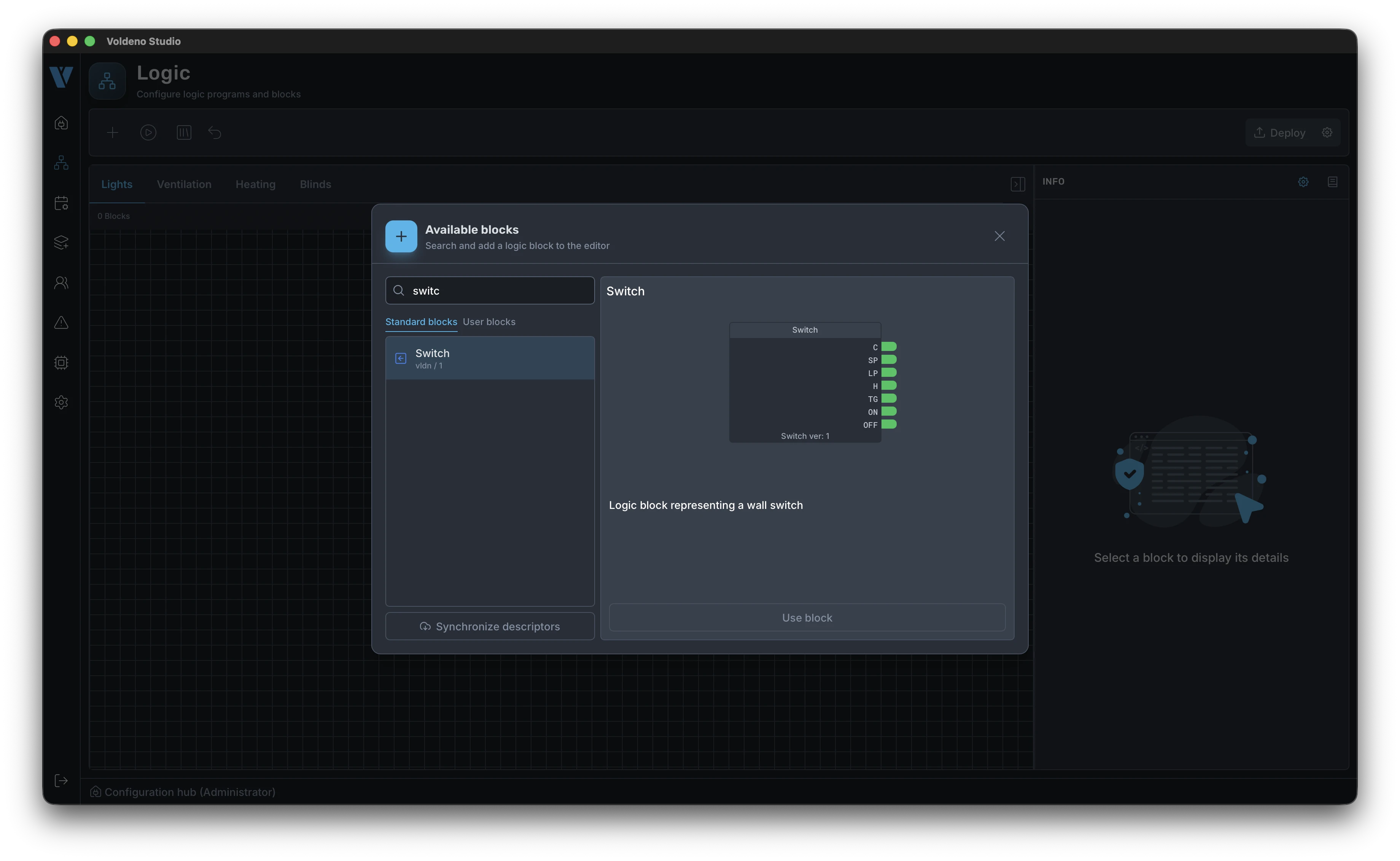
Task: Select the Standard blocks tab
Action: 421,322
